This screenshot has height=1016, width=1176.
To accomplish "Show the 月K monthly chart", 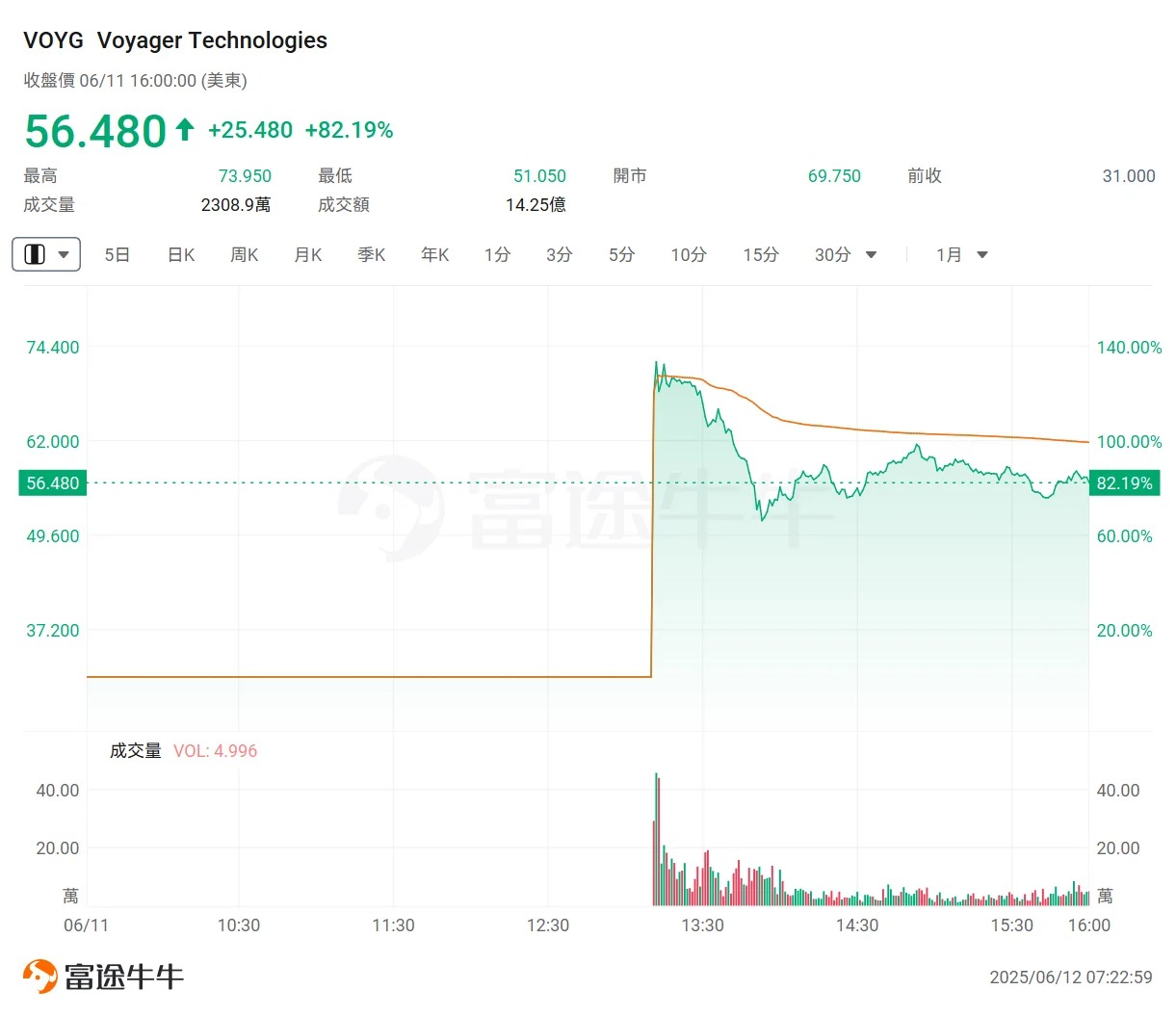I will (307, 255).
